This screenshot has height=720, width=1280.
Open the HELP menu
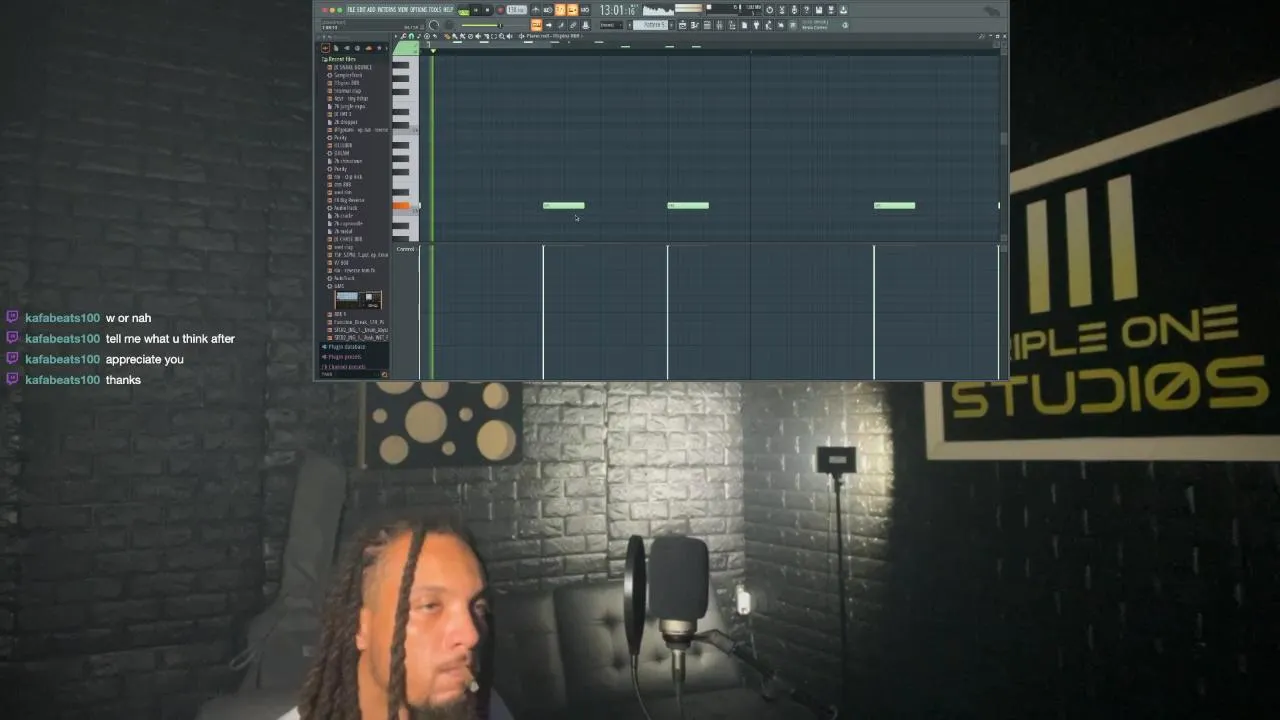[x=448, y=10]
